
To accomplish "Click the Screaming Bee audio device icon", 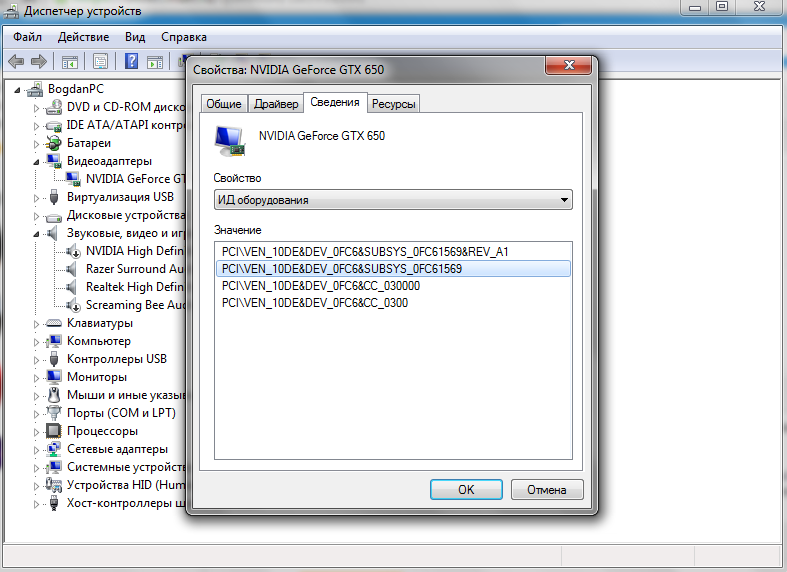I will click(x=73, y=305).
